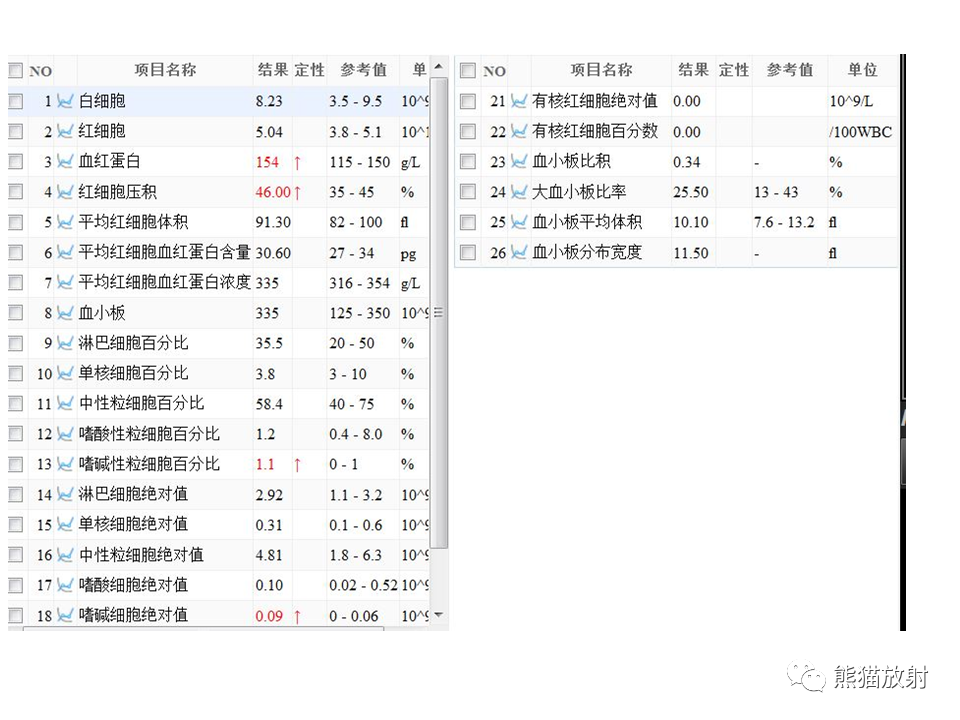Open chart icon for 有核红细胞绝对值

point(519,101)
